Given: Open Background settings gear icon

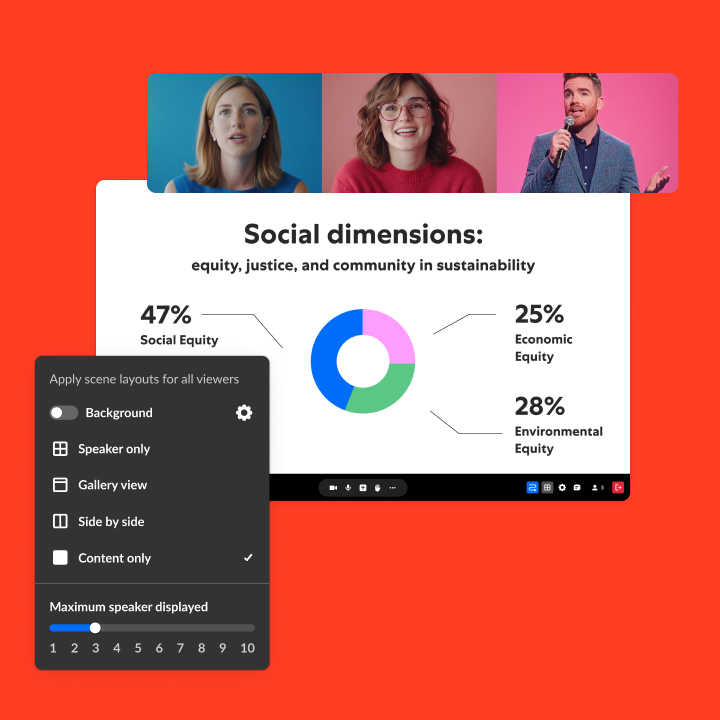Looking at the screenshot, I should [x=244, y=413].
